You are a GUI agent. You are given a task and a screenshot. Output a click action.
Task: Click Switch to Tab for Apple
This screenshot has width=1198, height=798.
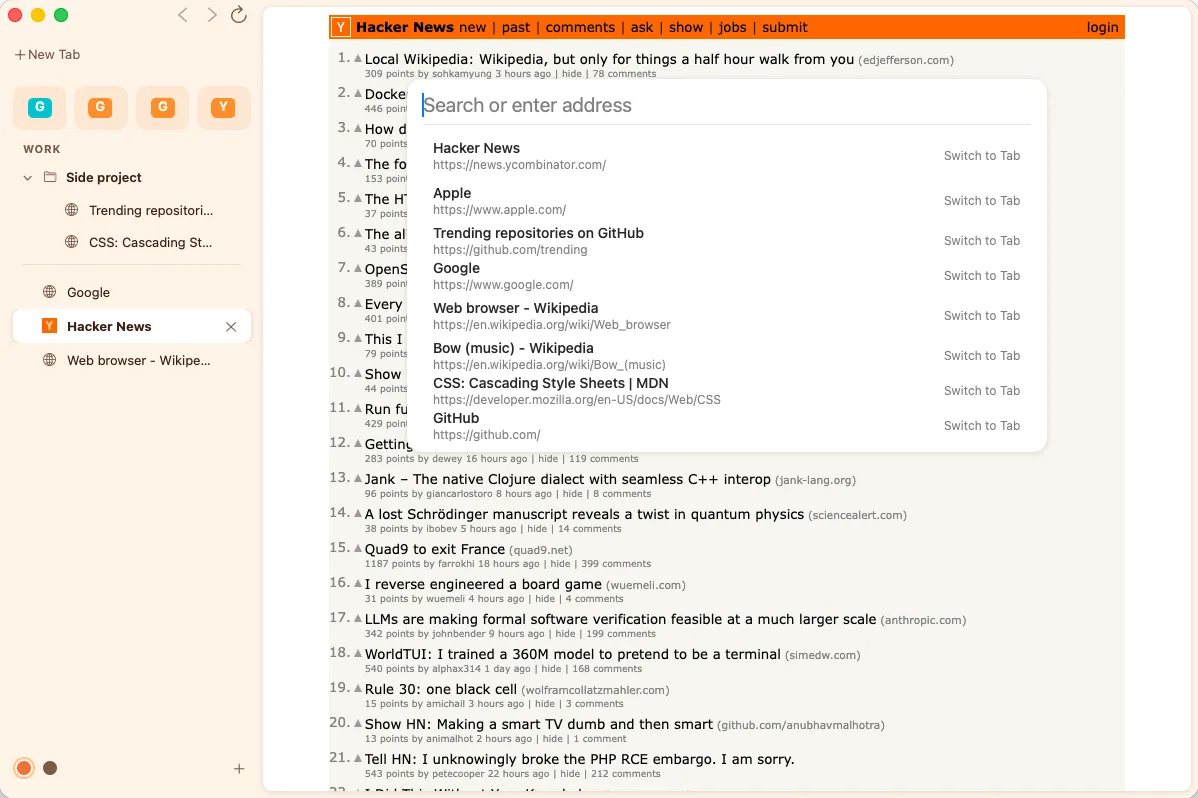981,201
